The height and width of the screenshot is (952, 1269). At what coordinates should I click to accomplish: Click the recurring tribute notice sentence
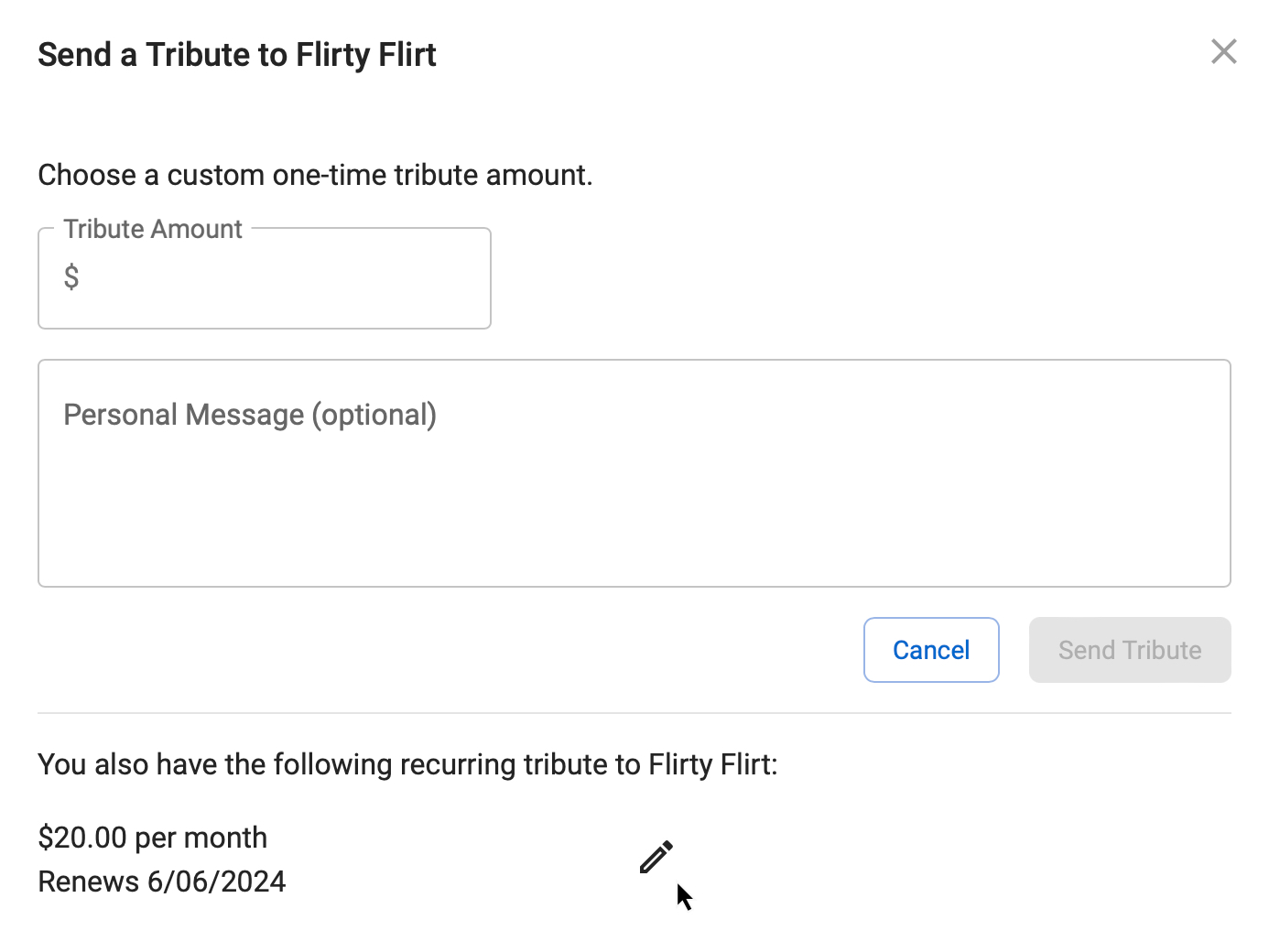(x=407, y=764)
